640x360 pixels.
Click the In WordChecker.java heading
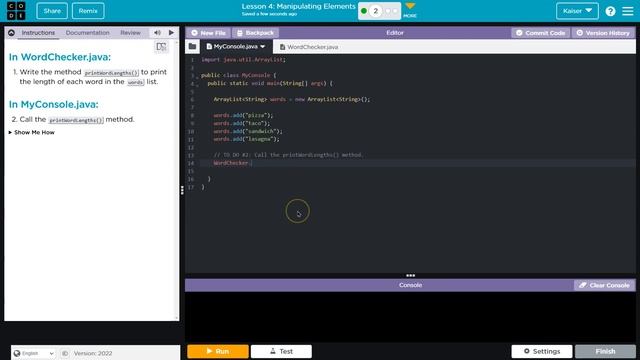[60, 57]
